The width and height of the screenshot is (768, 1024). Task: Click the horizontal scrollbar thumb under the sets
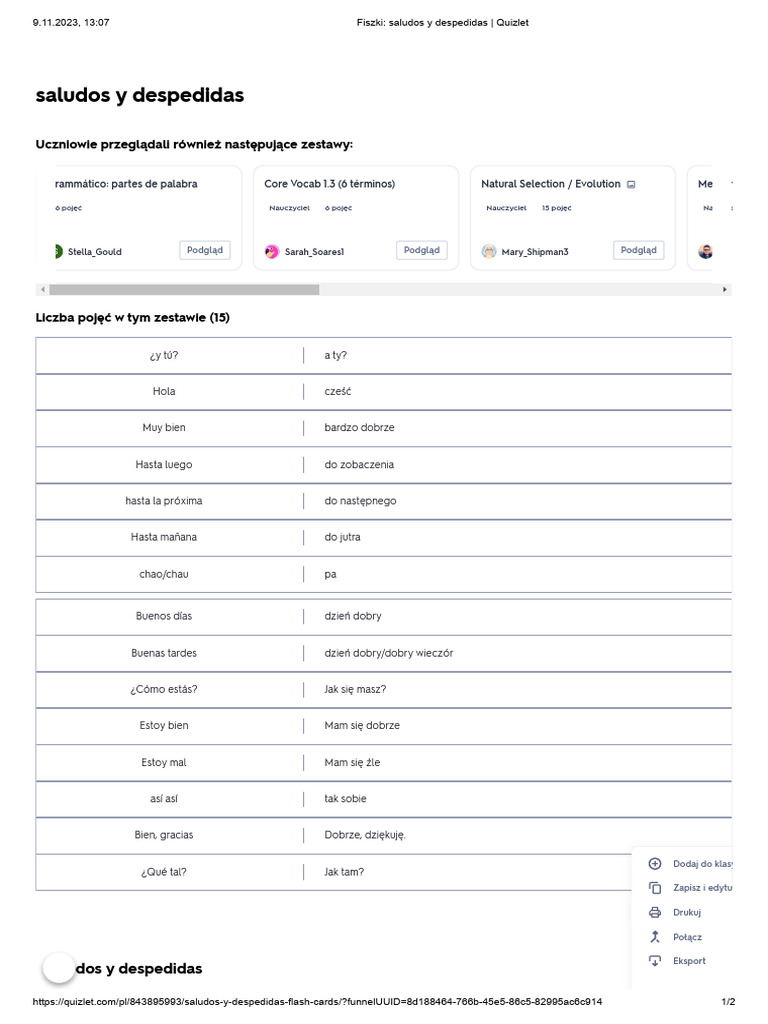tap(184, 290)
